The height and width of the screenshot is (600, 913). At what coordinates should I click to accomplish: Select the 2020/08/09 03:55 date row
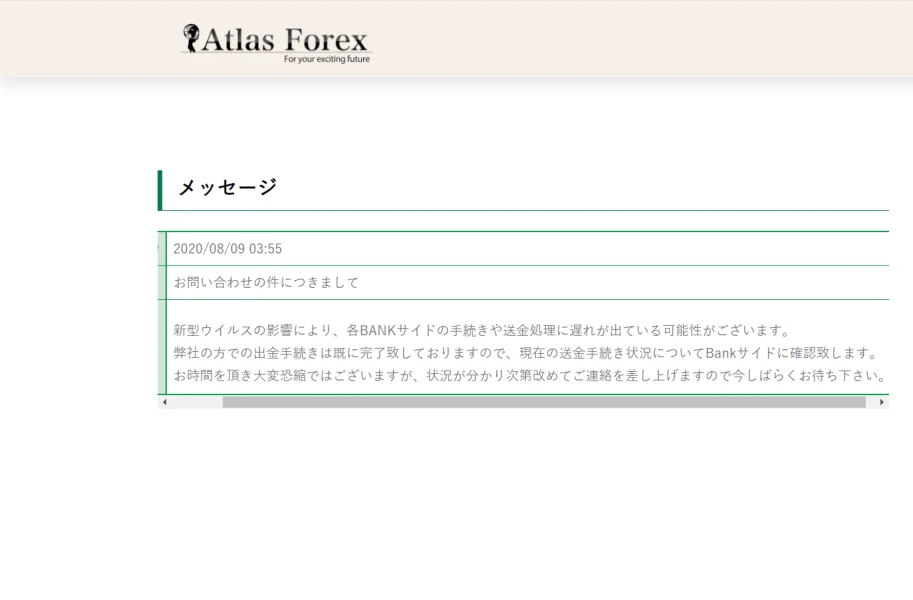point(228,249)
